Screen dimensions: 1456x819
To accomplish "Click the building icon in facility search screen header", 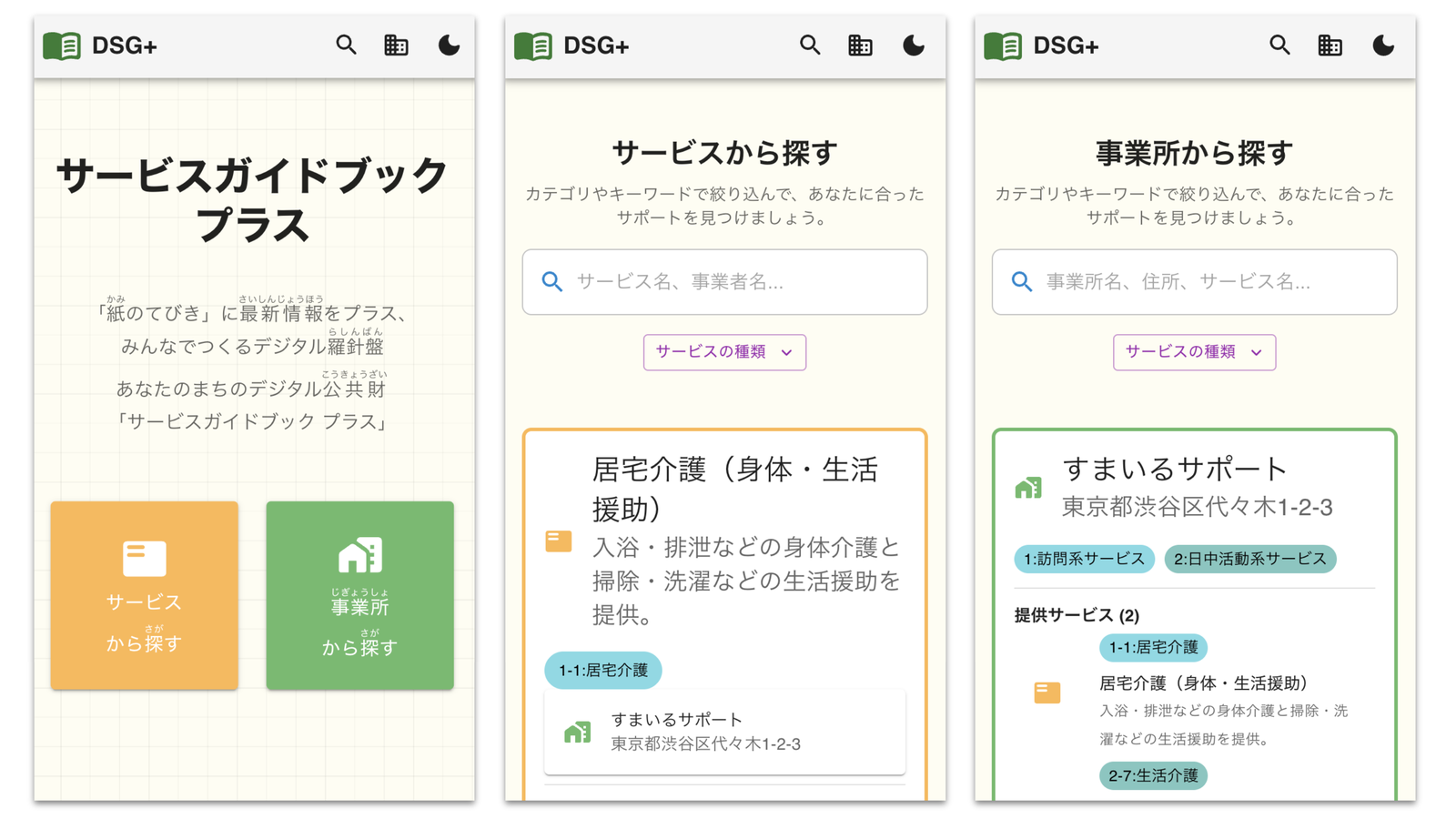I will click(x=1330, y=45).
